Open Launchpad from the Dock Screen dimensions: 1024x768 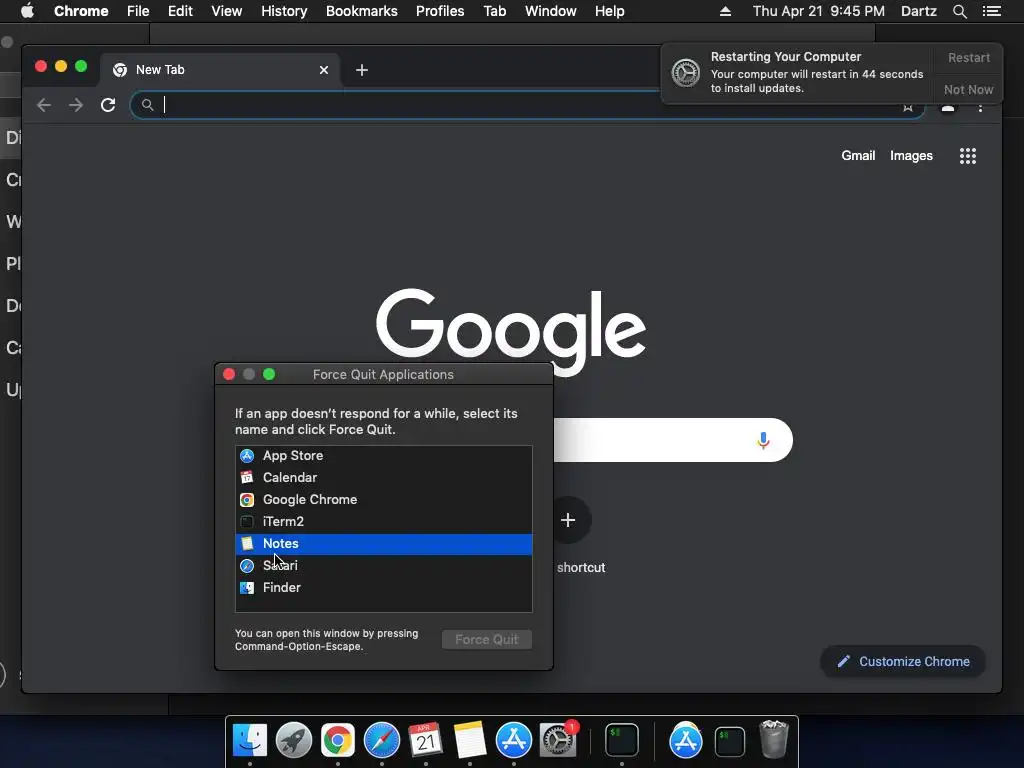coord(294,740)
